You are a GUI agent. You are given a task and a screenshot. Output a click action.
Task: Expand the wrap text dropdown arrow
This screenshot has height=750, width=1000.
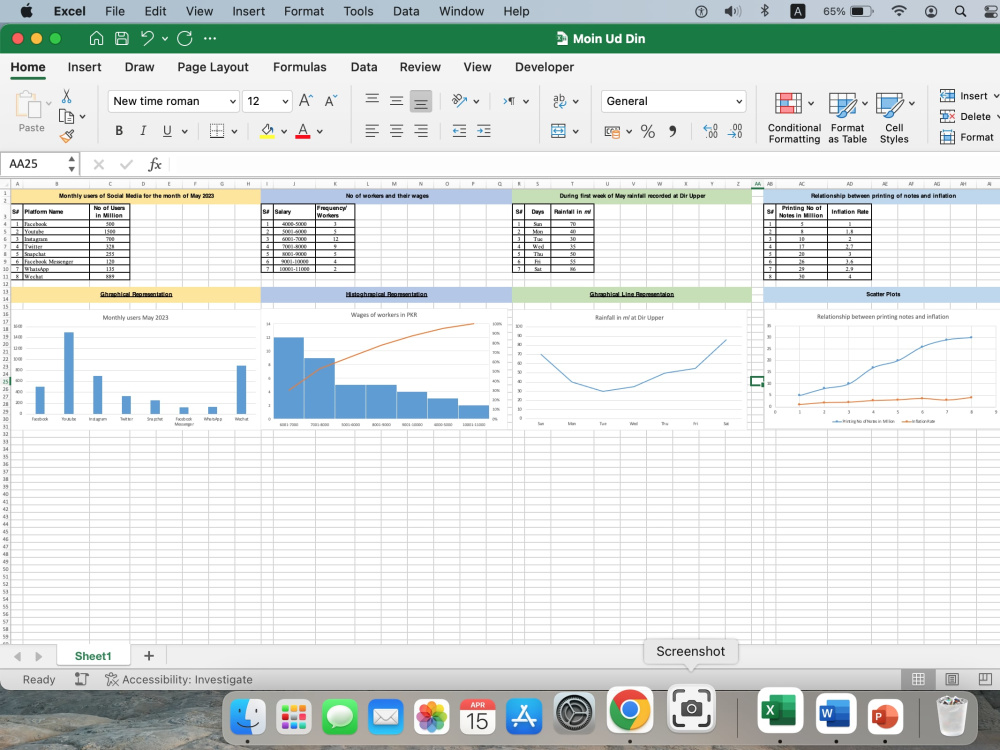tap(575, 101)
